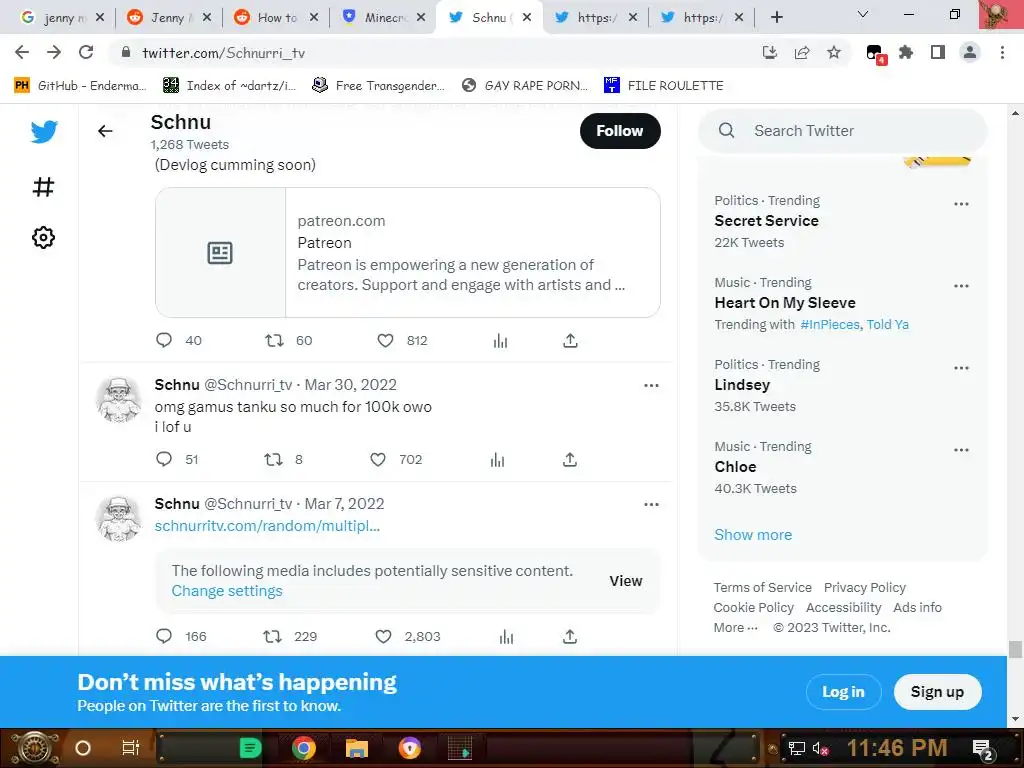
Task: Open File Explorer from the taskbar
Action: pyautogui.click(x=357, y=748)
